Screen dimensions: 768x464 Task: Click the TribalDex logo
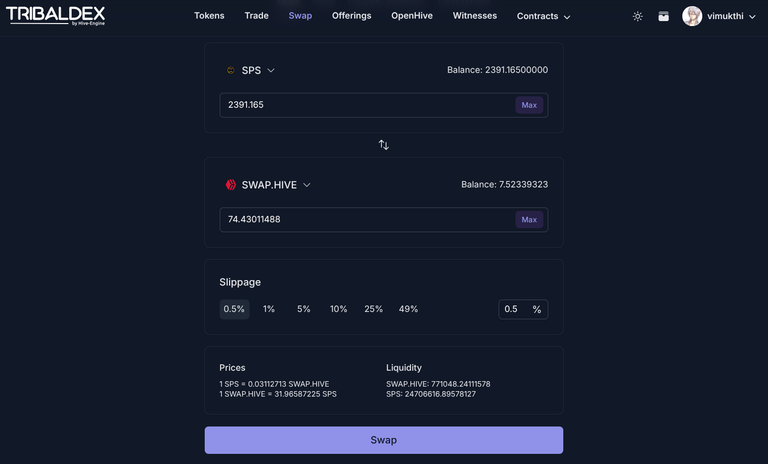[x=55, y=16]
